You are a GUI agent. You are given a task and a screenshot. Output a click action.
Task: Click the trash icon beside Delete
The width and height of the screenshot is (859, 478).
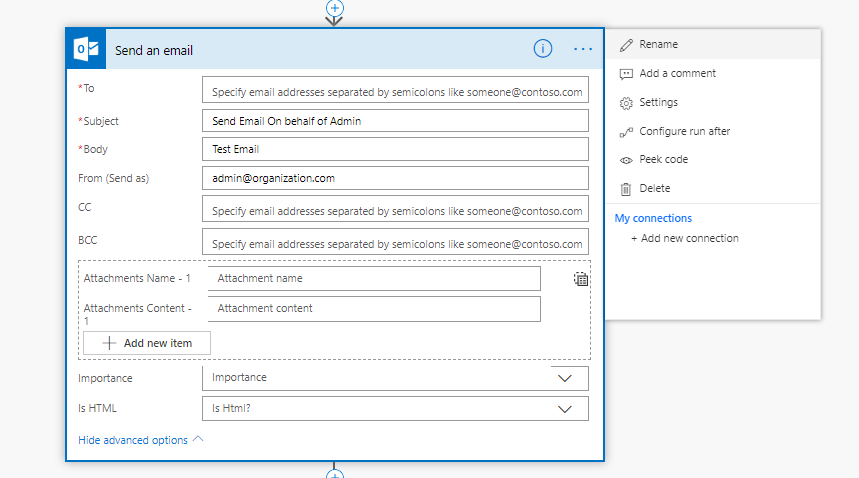(x=626, y=188)
